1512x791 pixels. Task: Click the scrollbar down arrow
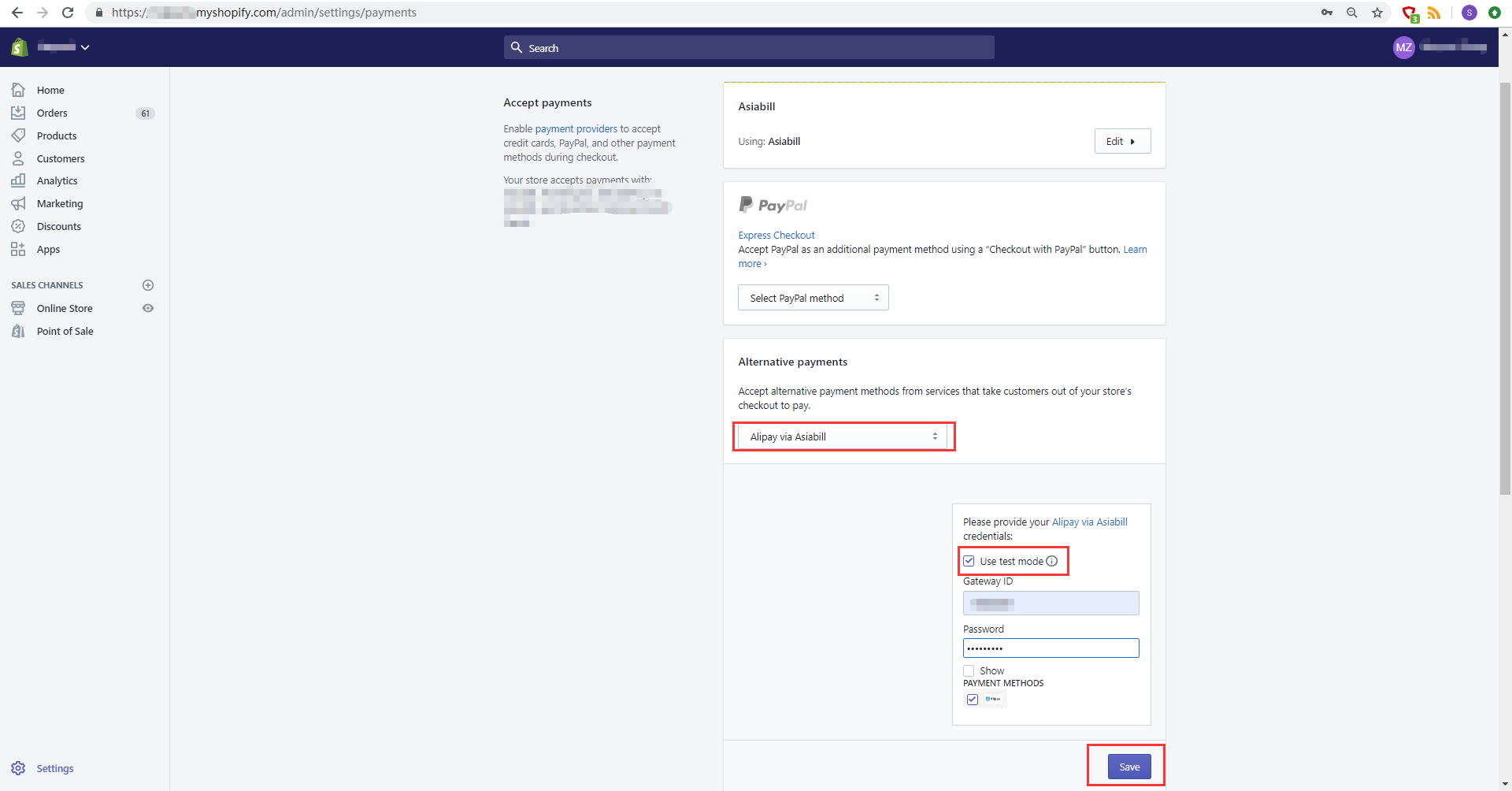coord(1505,785)
